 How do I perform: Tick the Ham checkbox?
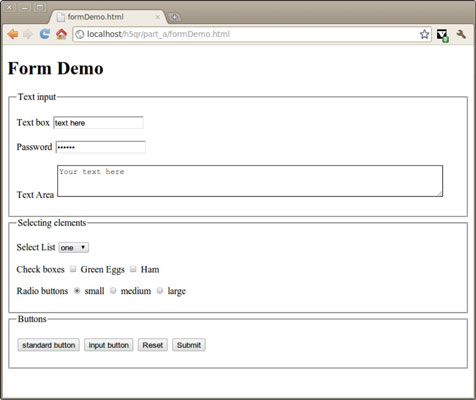pyautogui.click(x=133, y=269)
